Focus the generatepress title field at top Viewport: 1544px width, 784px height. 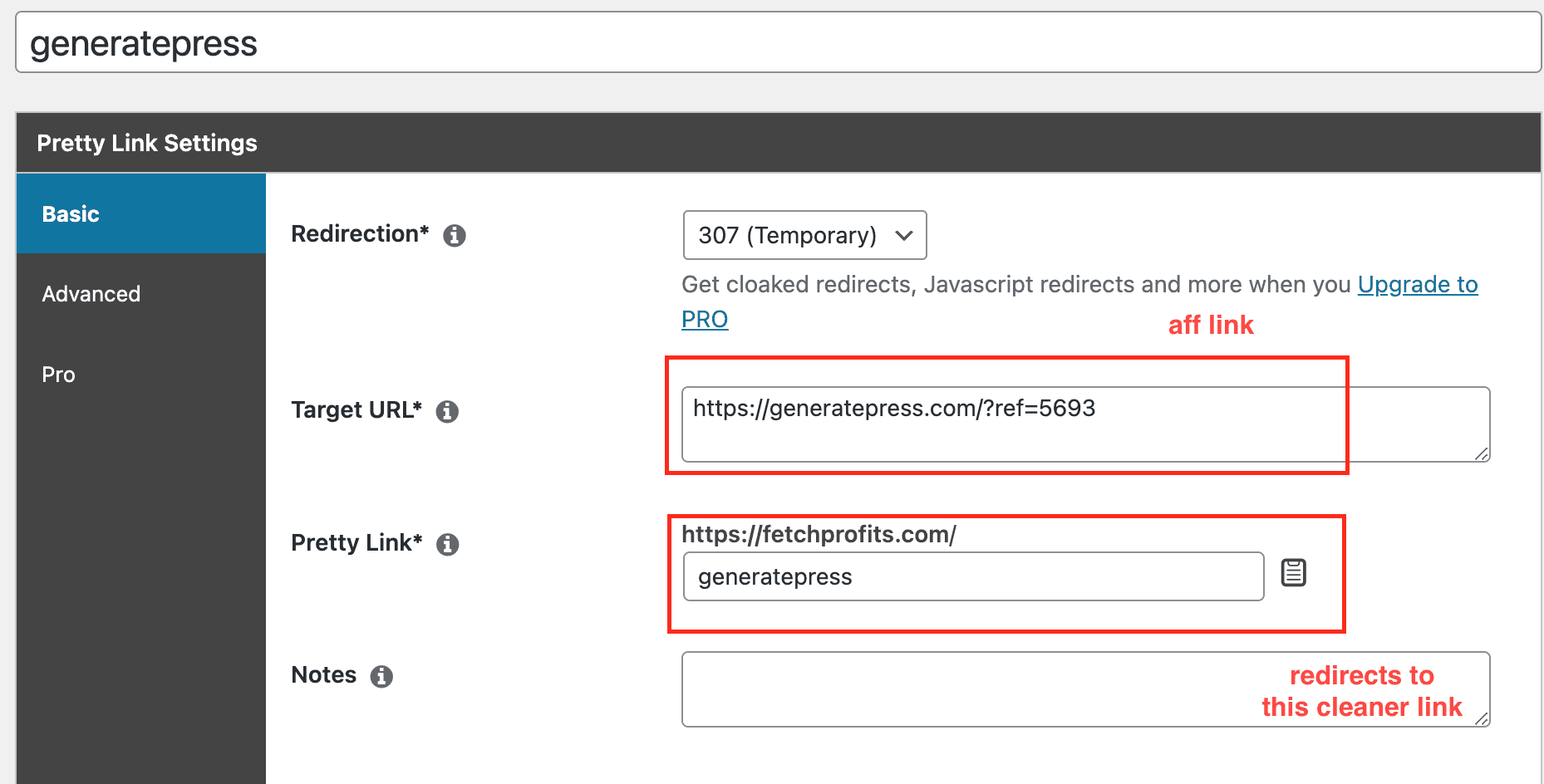click(778, 43)
